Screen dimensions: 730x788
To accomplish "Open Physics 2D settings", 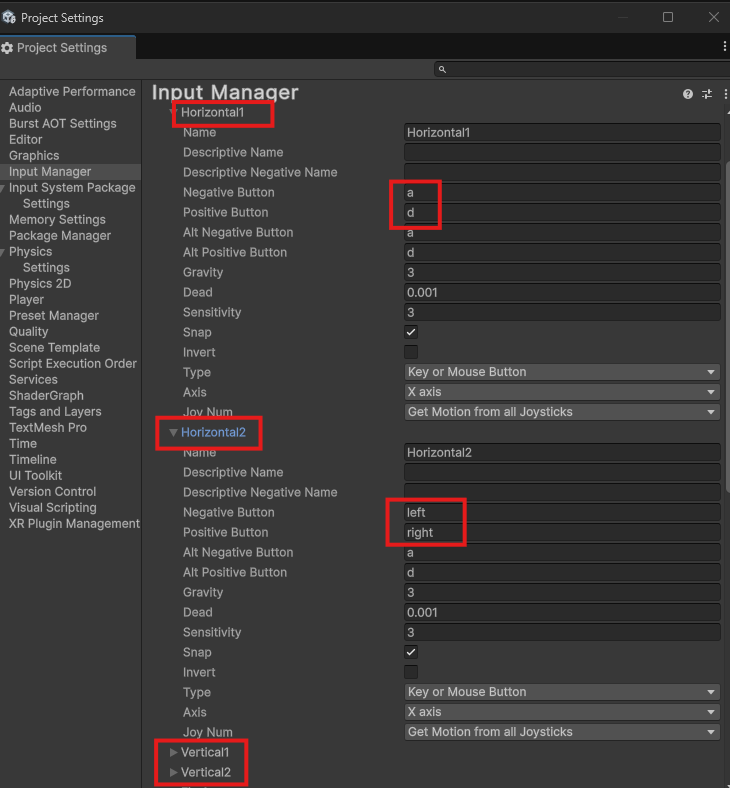I will coord(40,283).
